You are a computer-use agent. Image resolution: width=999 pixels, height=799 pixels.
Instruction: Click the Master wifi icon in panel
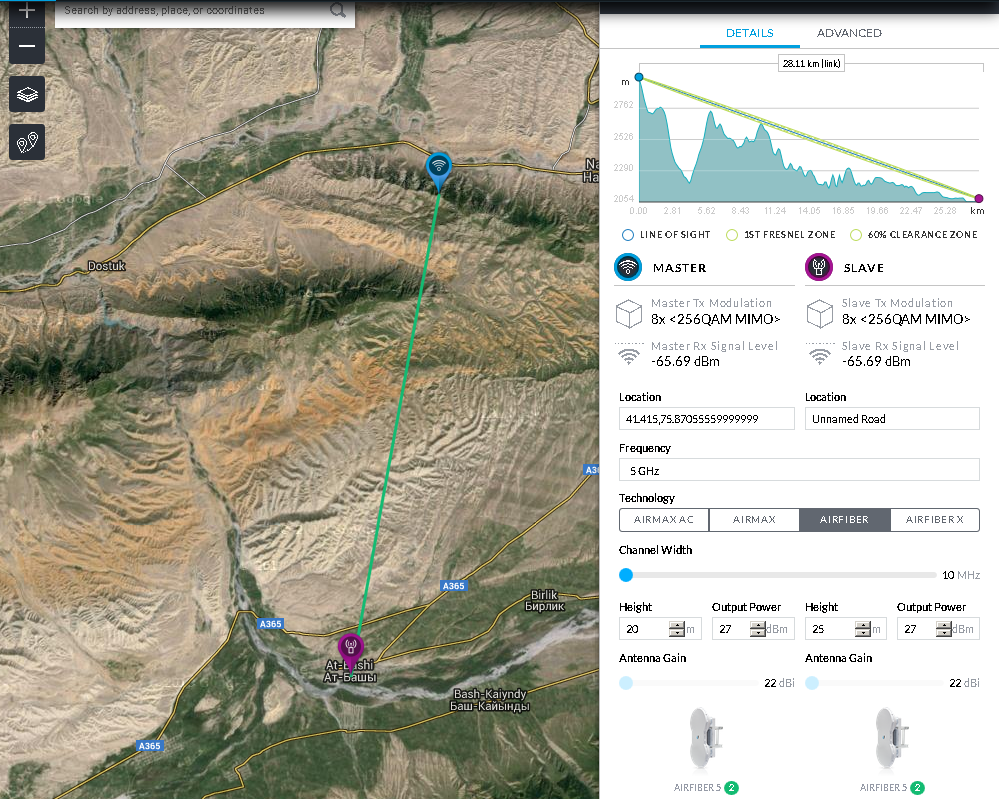coord(628,267)
